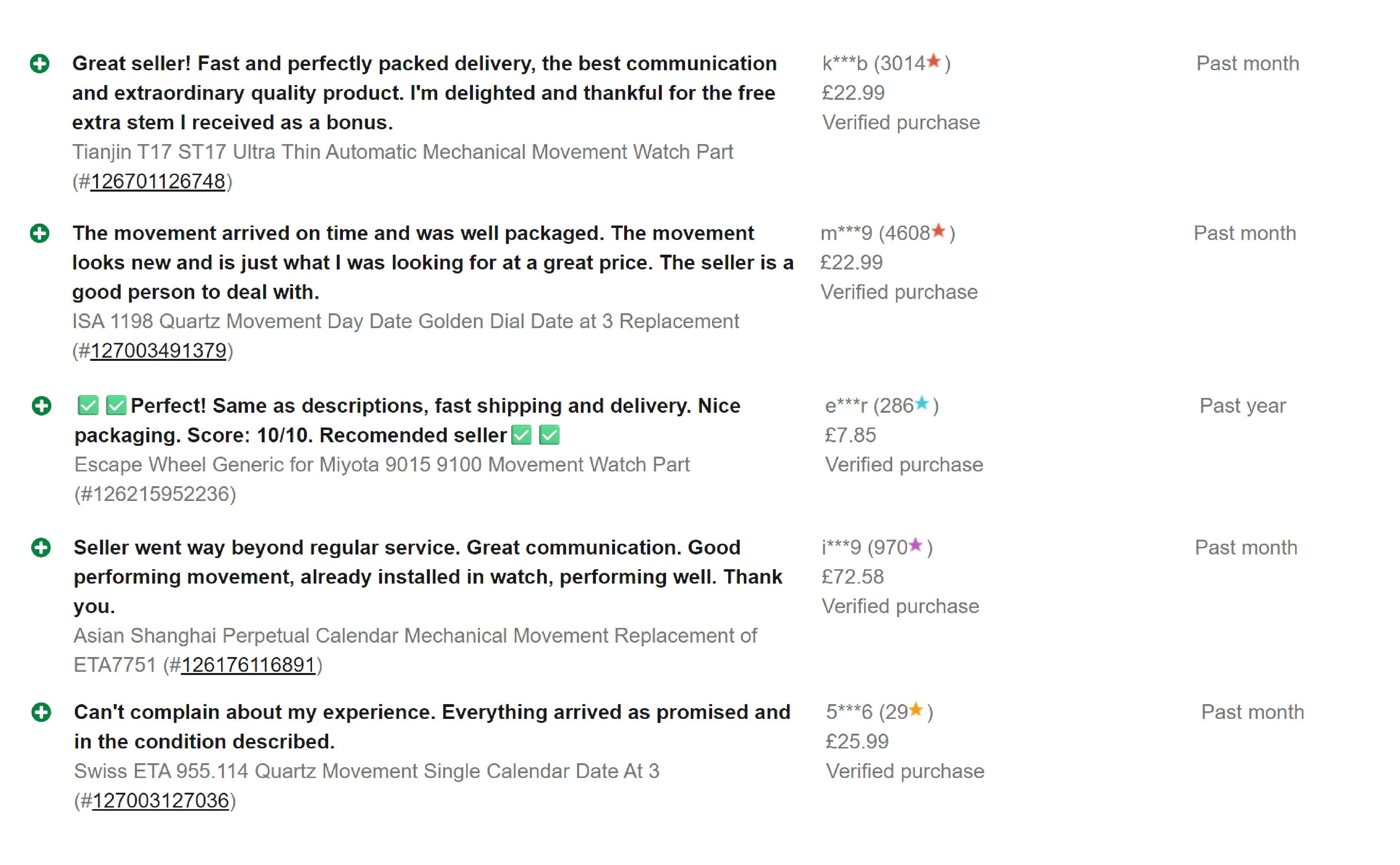Click the green plus icon beside the Escape Wheel review
This screenshot has width=1400, height=865.
pyautogui.click(x=41, y=406)
